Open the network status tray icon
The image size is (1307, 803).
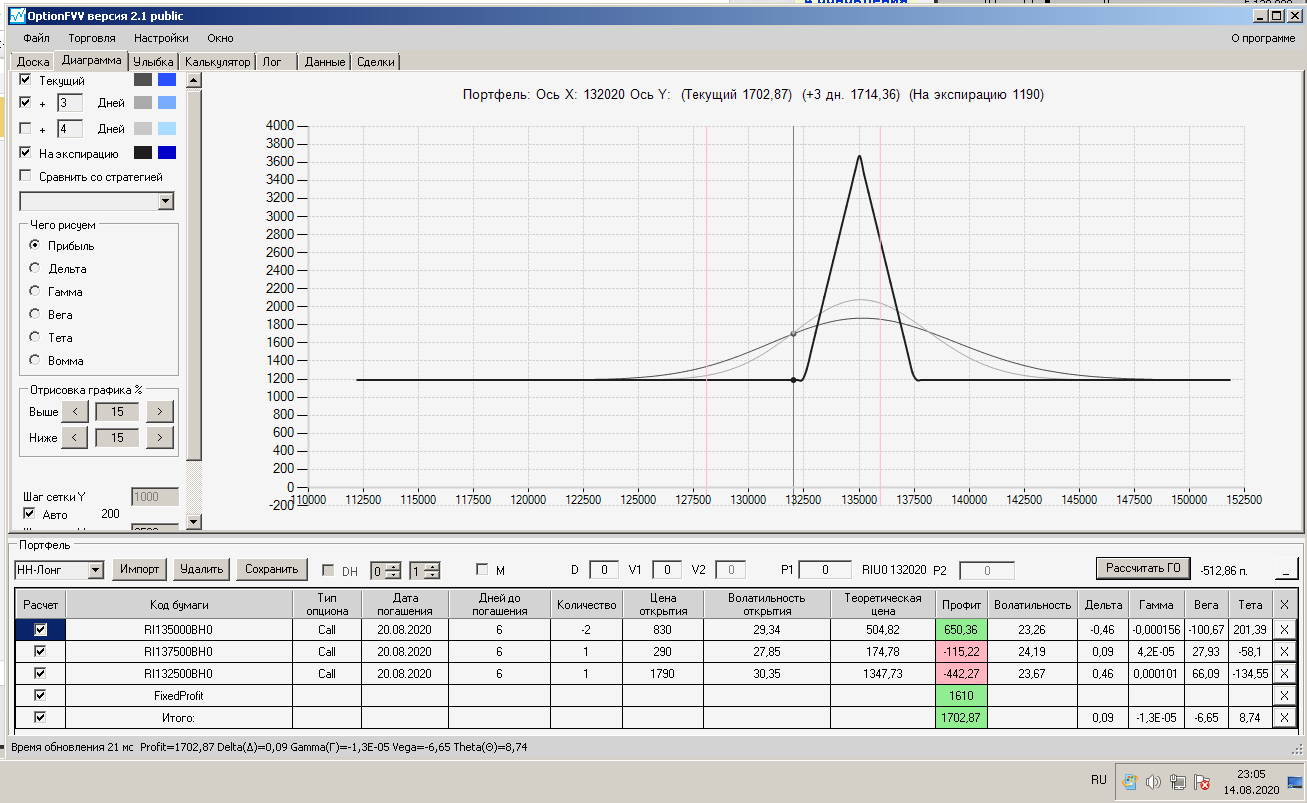(1179, 781)
